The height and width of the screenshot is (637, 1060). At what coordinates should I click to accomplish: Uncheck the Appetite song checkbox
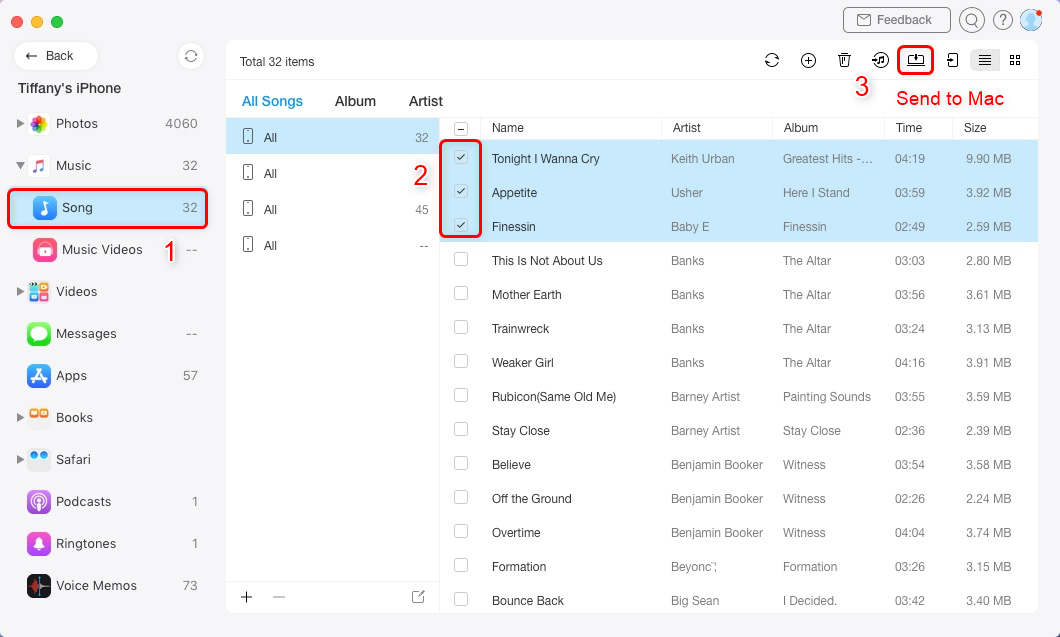[461, 191]
